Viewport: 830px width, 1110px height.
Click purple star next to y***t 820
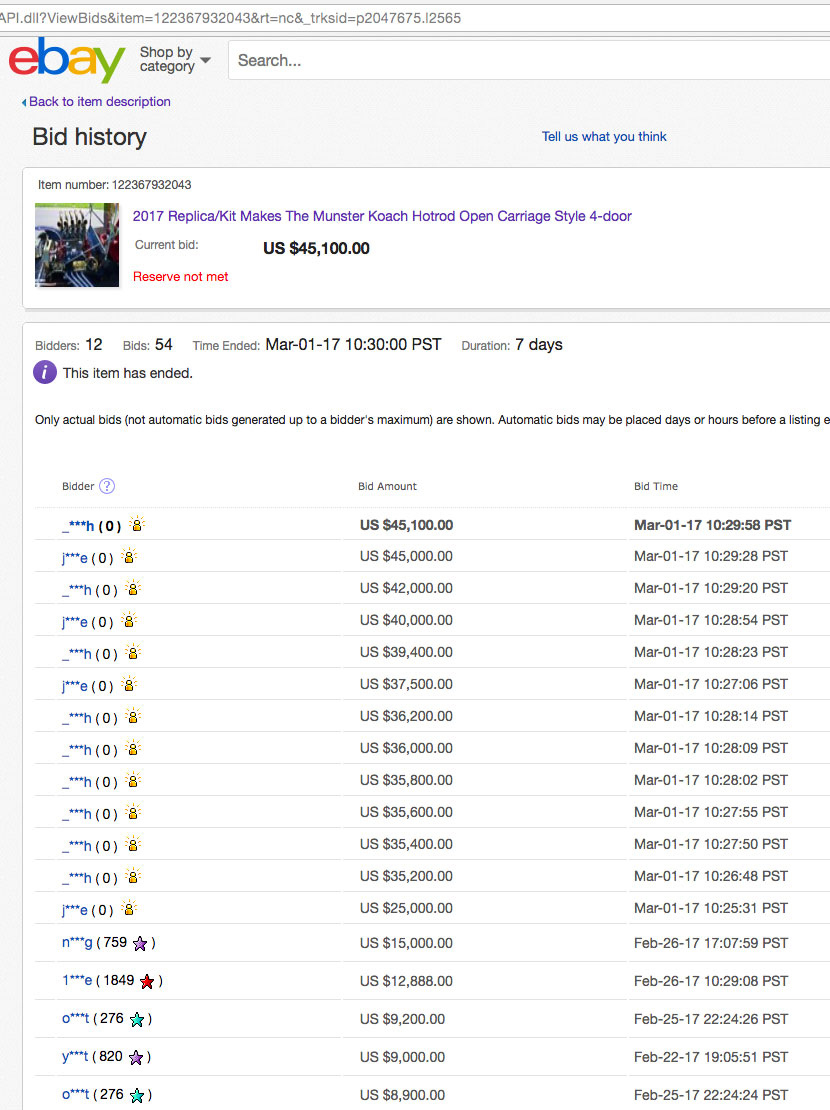[x=136, y=1058]
